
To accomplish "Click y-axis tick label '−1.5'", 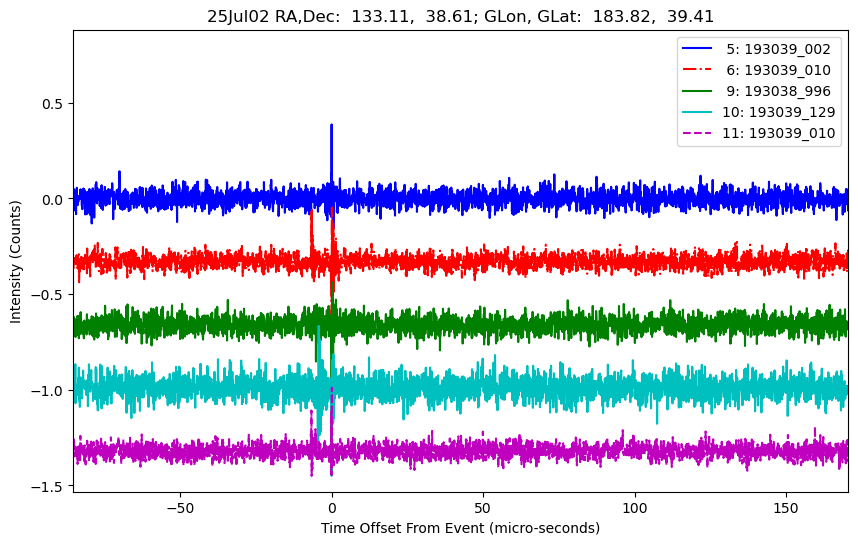I will click(48, 486).
